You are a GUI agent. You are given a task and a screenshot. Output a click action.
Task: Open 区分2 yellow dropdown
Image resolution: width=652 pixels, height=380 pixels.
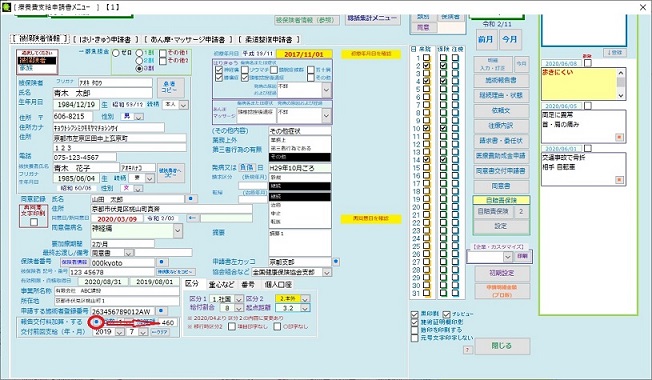[305, 299]
